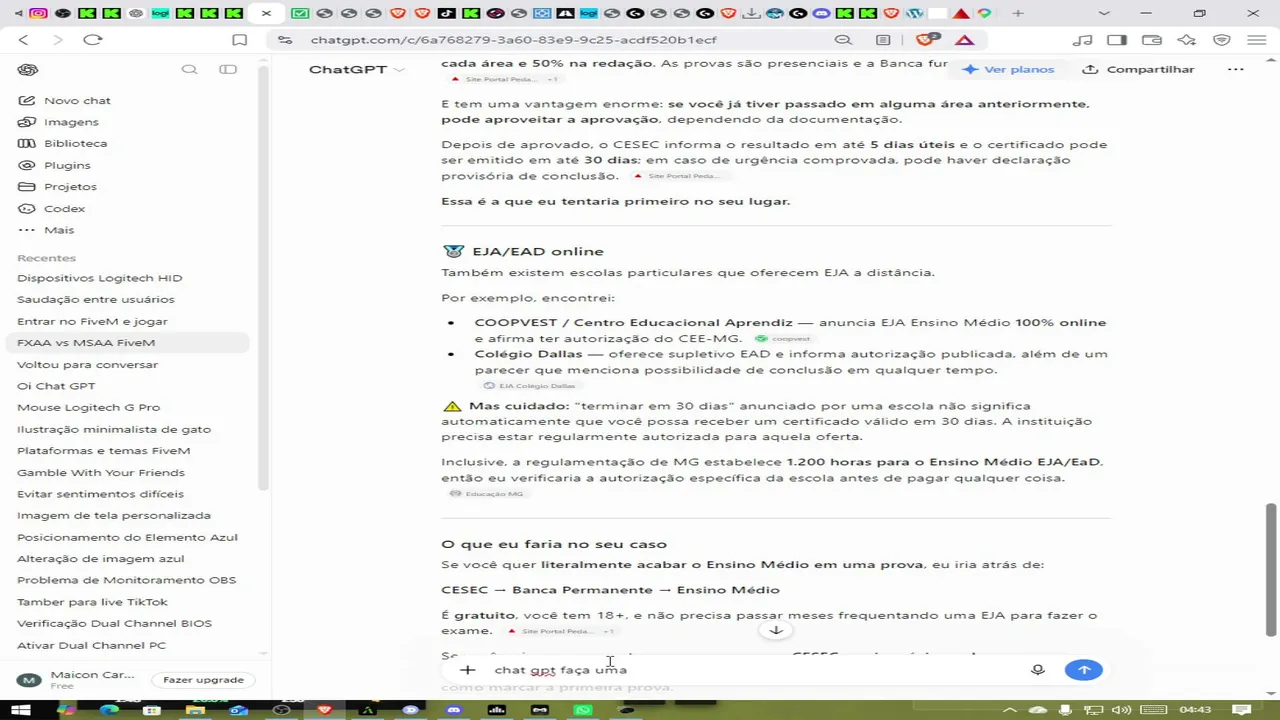Open the Leo AI sparkle icon
Screen dimensions: 1280x720
tap(1187, 40)
